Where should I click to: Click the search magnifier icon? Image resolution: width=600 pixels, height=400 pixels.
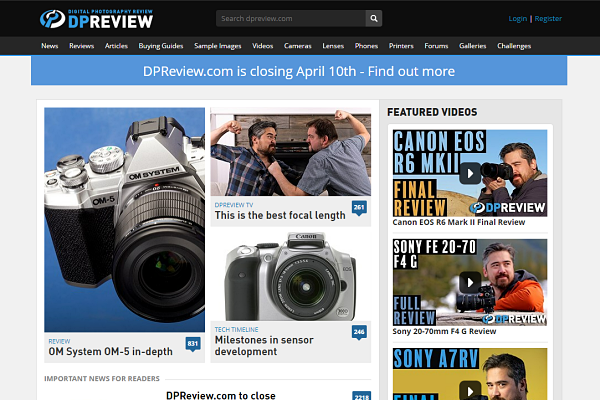point(373,18)
